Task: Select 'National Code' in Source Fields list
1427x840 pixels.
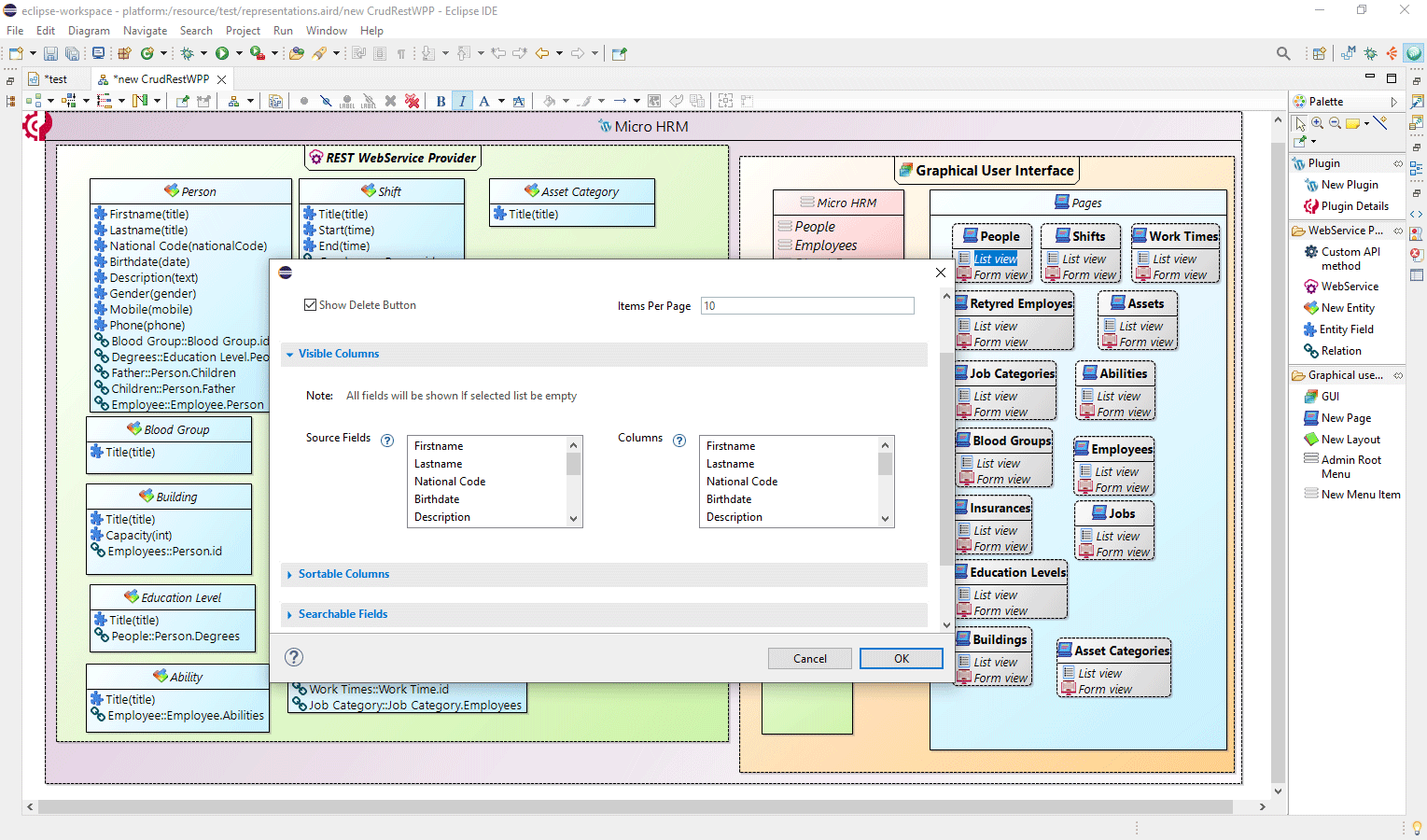Action: pyautogui.click(x=450, y=482)
